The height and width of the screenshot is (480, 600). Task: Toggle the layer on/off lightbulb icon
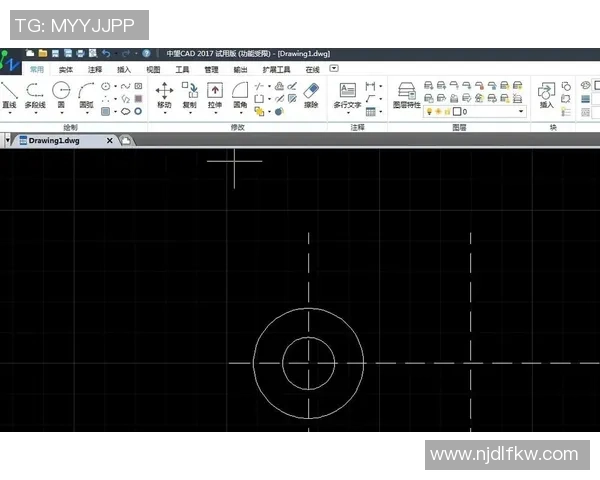(x=430, y=112)
